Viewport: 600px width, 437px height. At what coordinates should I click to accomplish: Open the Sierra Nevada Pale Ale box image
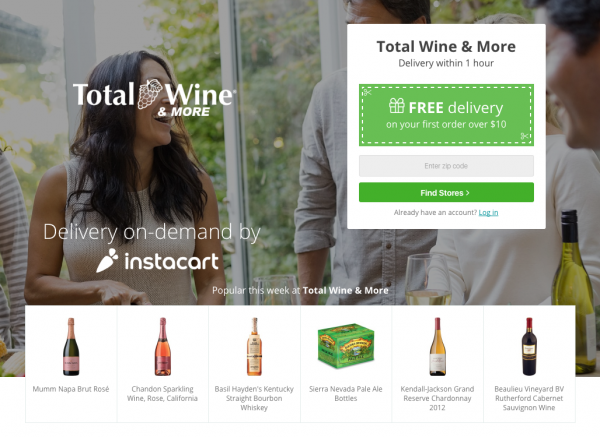346,346
